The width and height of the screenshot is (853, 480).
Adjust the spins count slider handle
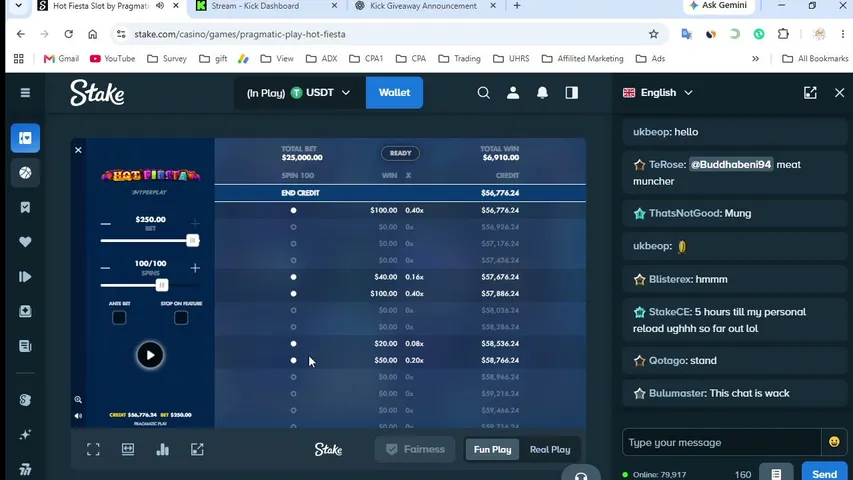pyautogui.click(x=162, y=285)
